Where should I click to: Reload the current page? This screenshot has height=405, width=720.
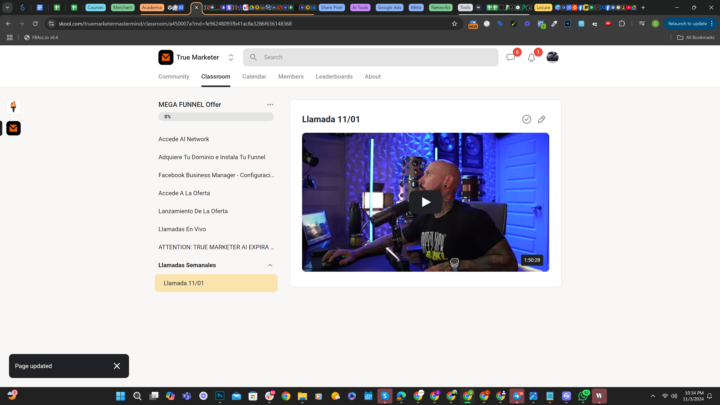click(35, 23)
